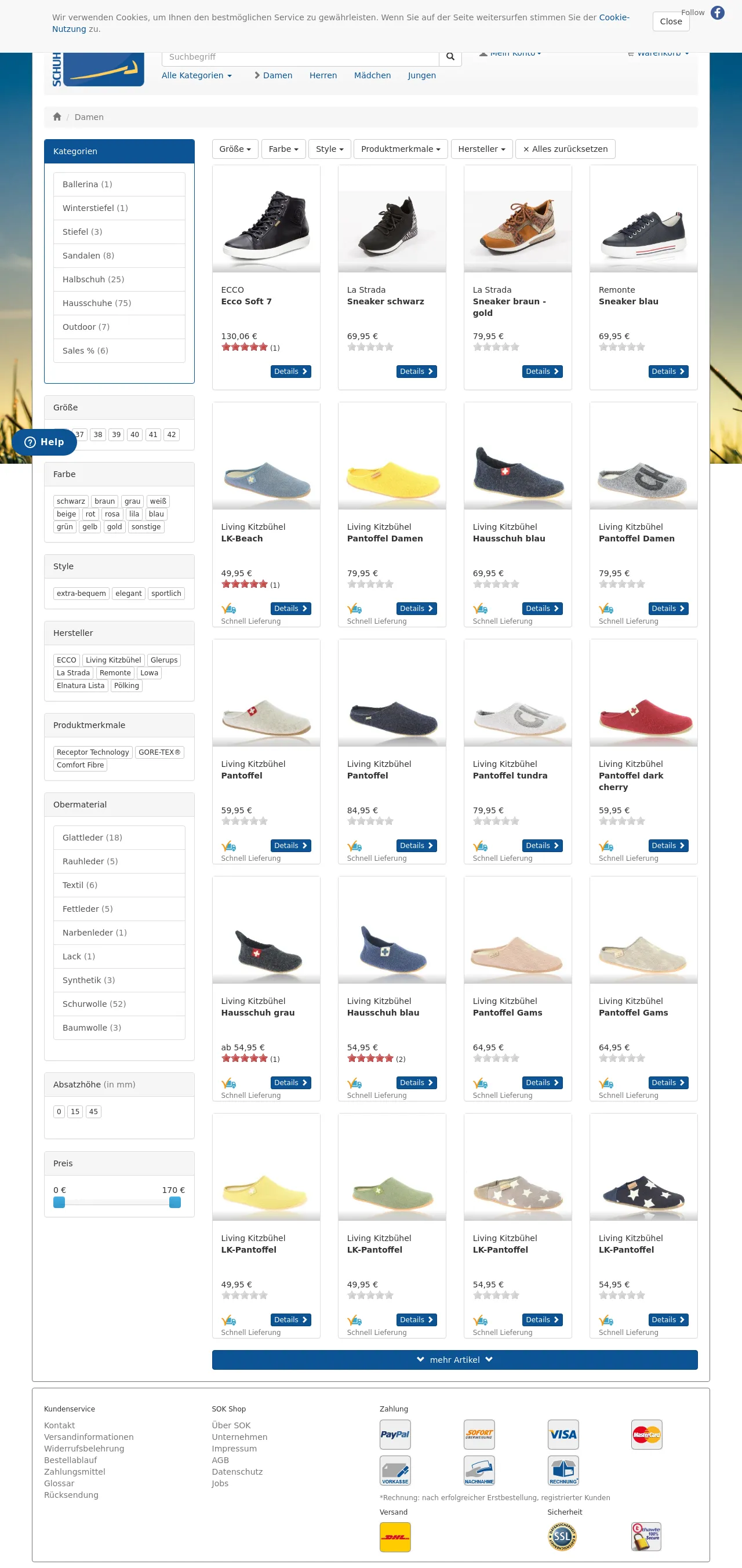
Task: Click the search magnifier button
Action: [450, 57]
